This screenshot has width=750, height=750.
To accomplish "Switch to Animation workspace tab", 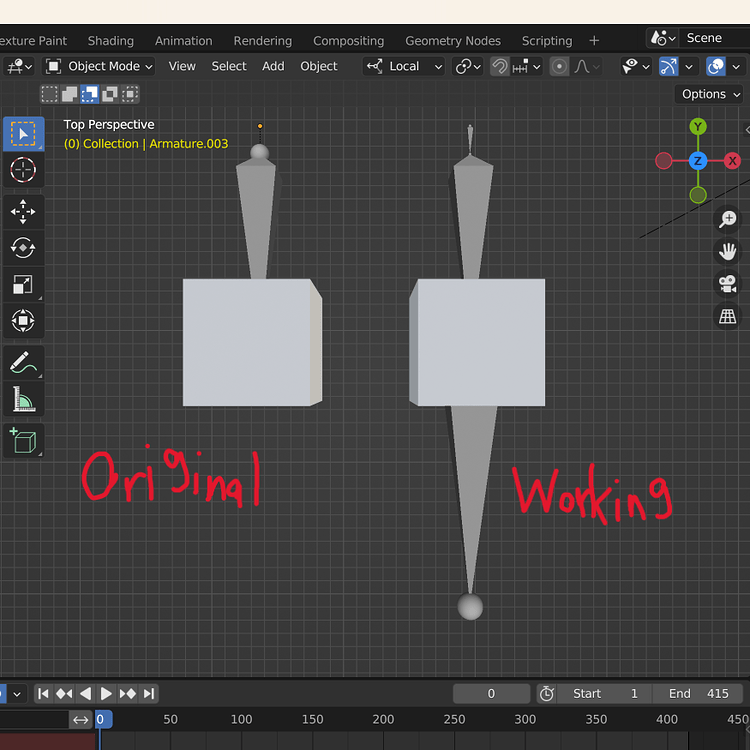I will [184, 41].
